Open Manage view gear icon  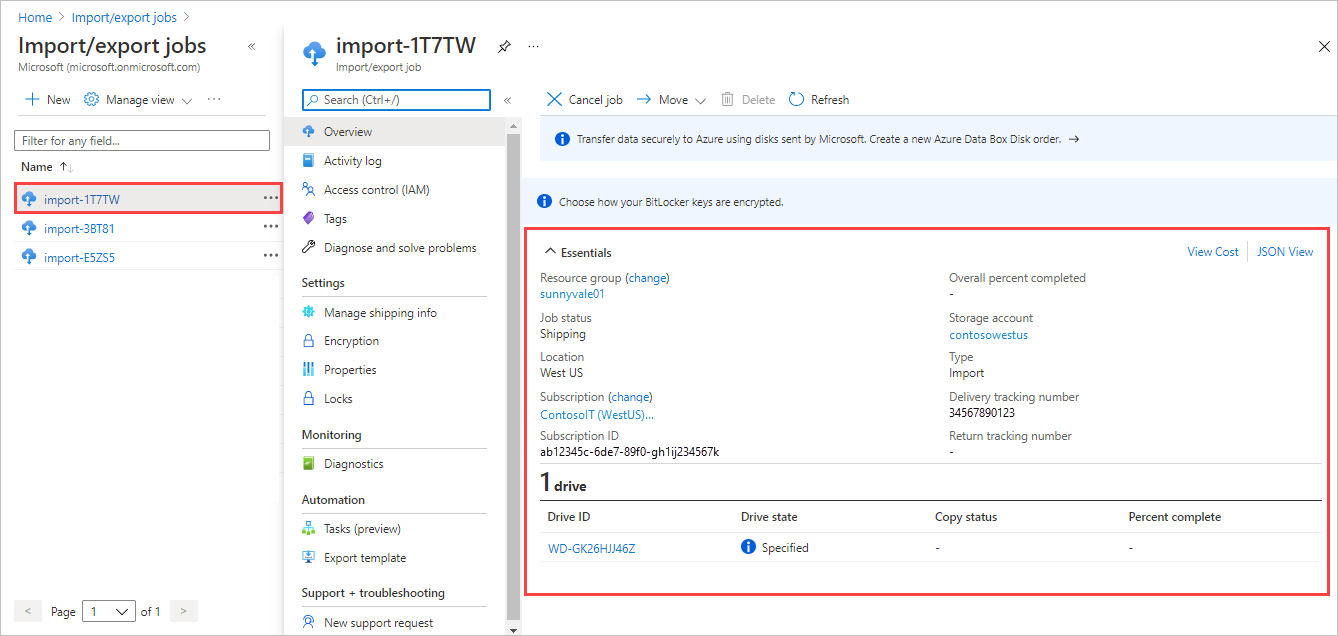pyautogui.click(x=92, y=100)
